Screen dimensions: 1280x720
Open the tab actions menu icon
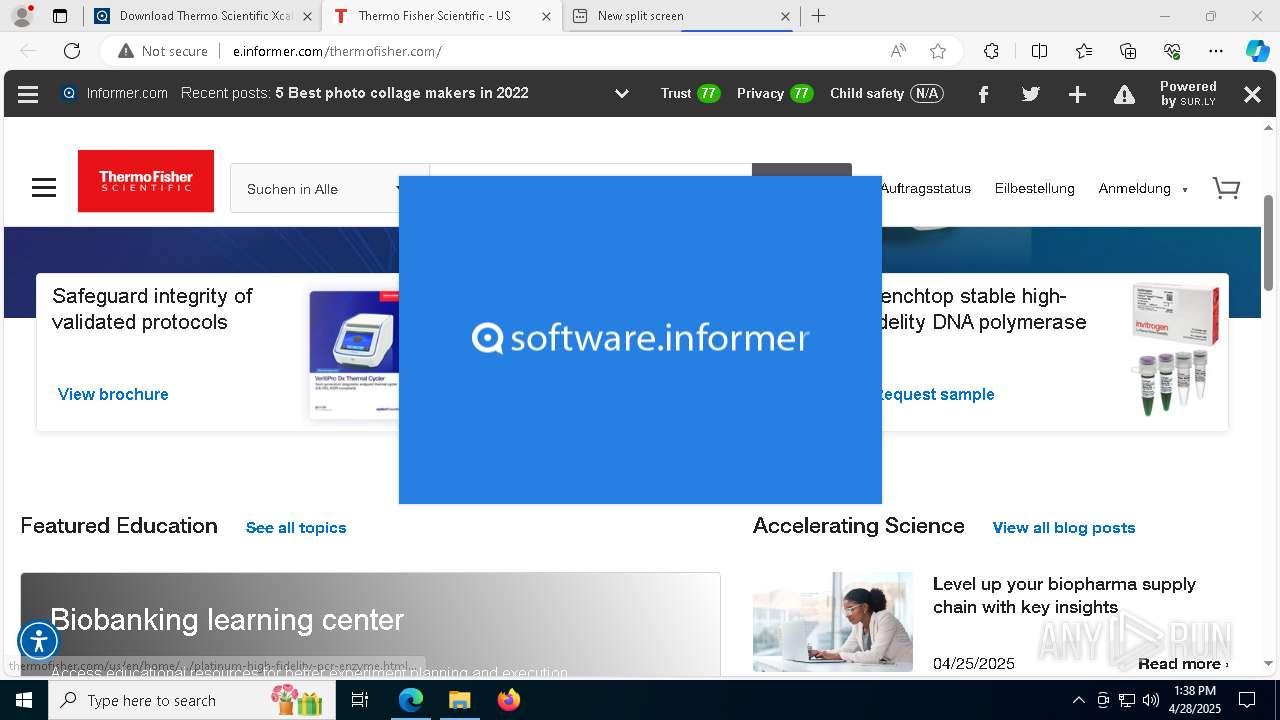coord(60,16)
